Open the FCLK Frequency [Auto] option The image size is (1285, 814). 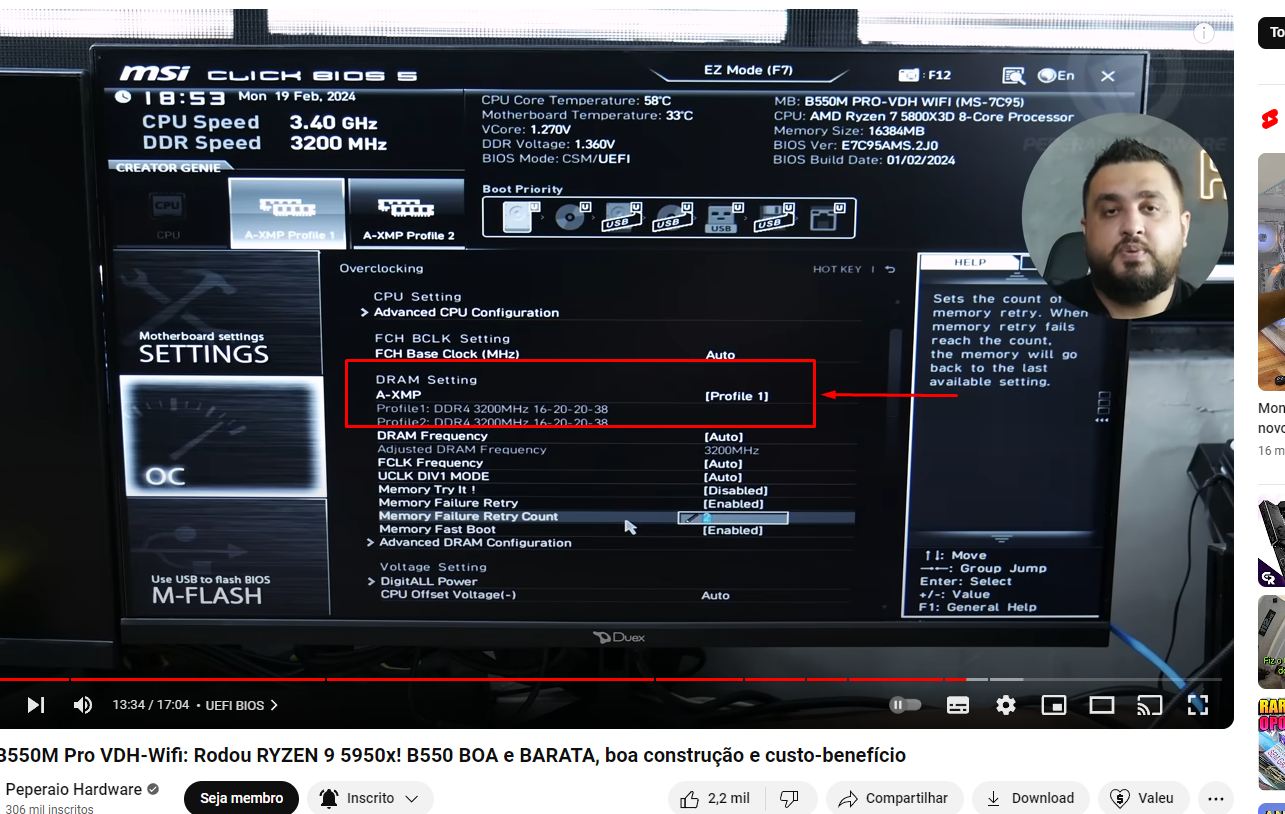pyautogui.click(x=723, y=464)
